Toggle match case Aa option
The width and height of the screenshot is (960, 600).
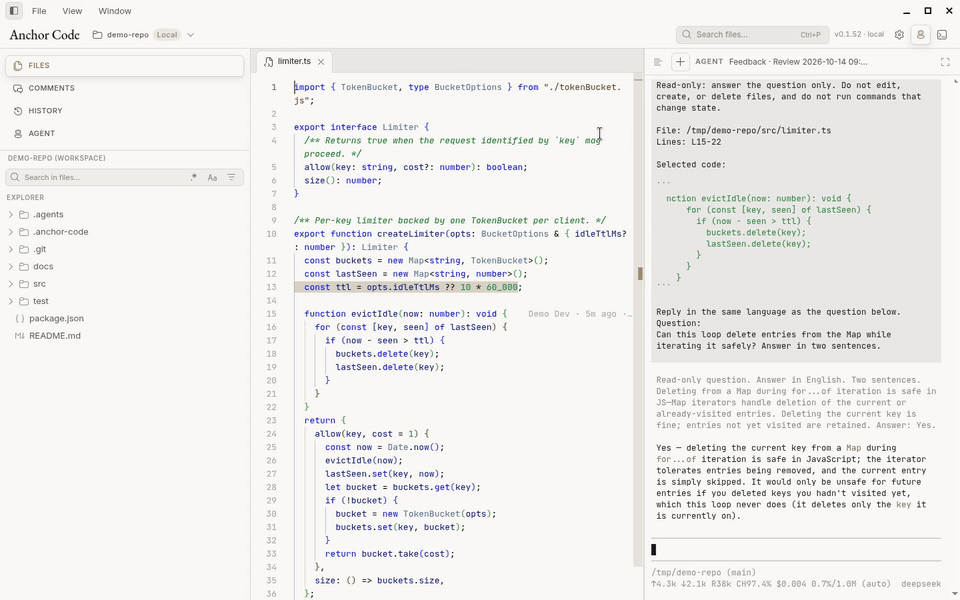coord(212,178)
